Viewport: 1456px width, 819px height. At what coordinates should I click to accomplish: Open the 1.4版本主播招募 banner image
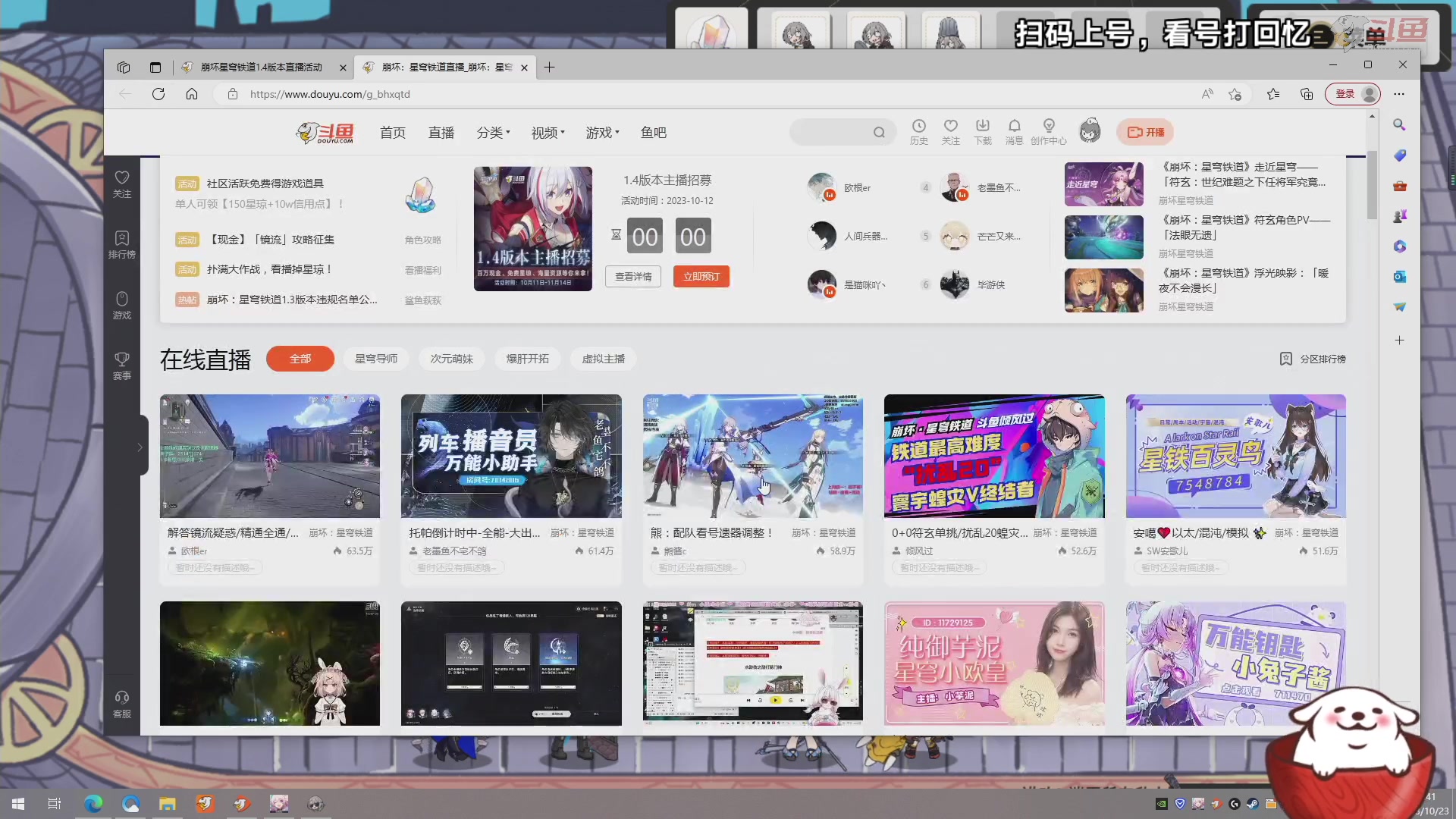coord(533,229)
